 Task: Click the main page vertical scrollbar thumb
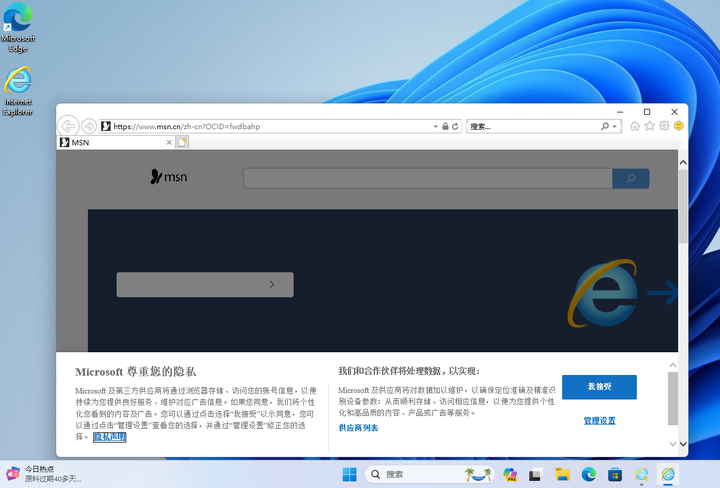[683, 207]
